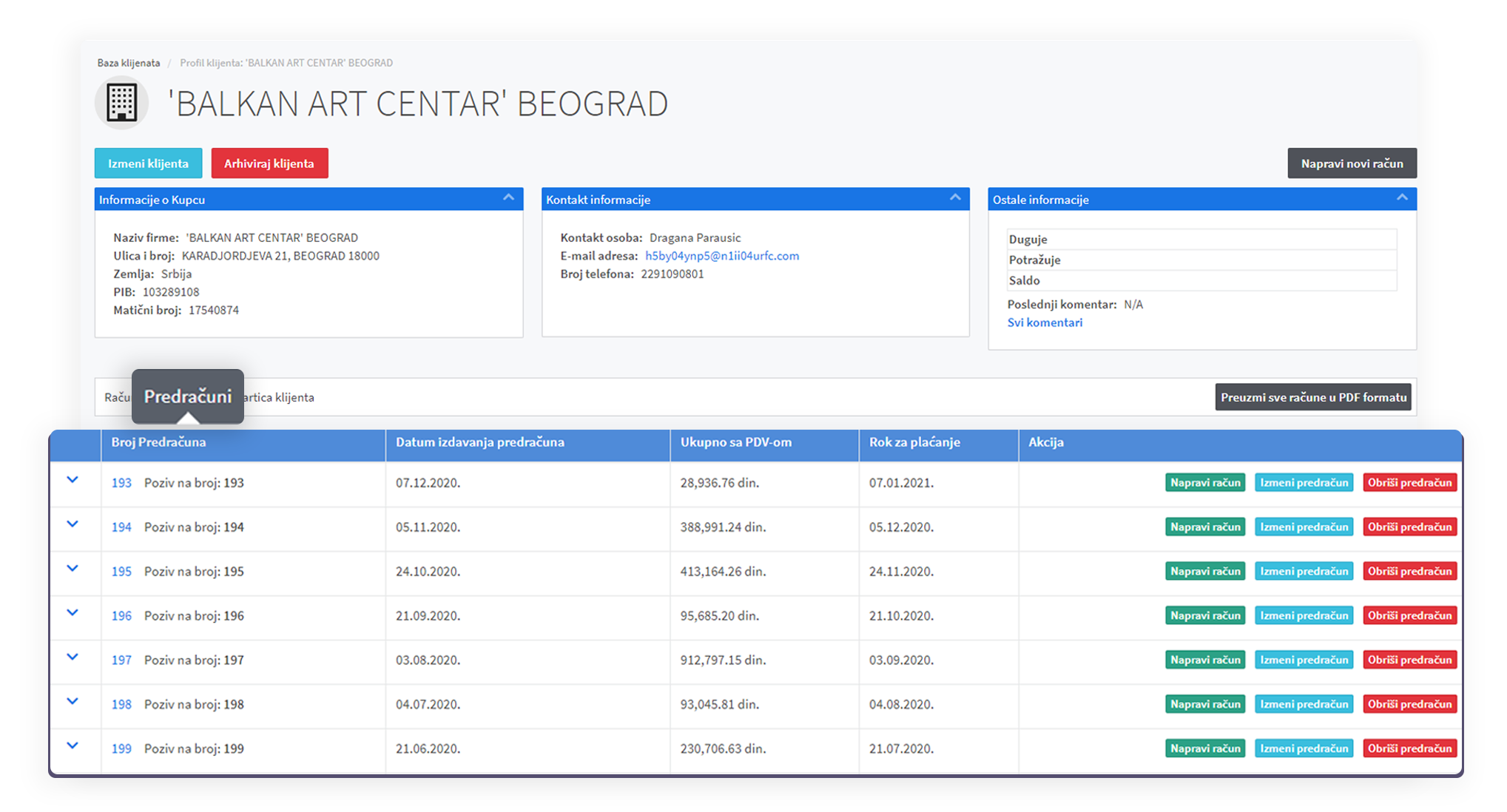Collapse the Ostale informacije panel
Viewport: 1507px width, 812px height.
(1401, 198)
